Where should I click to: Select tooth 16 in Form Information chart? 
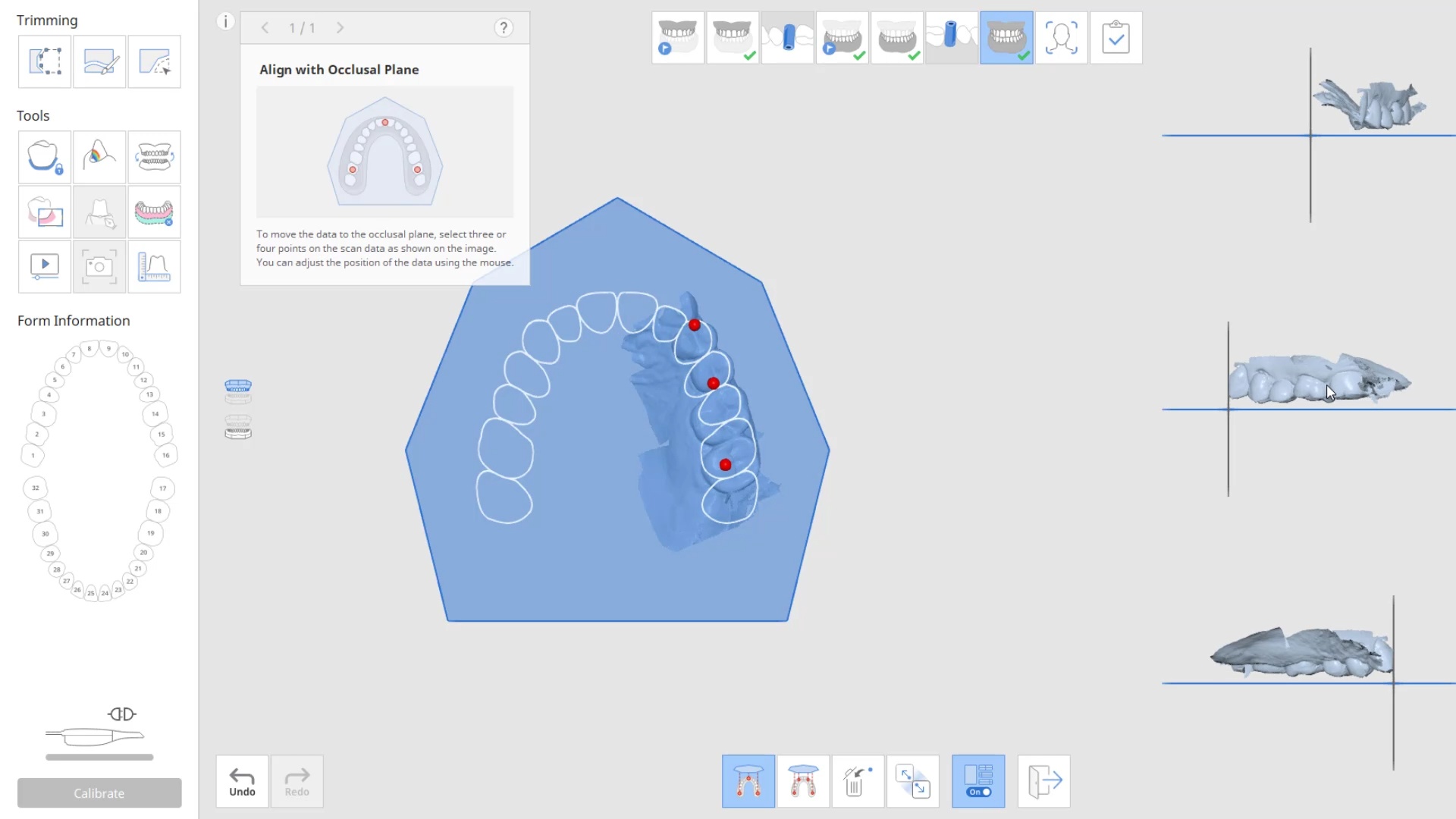tap(166, 455)
